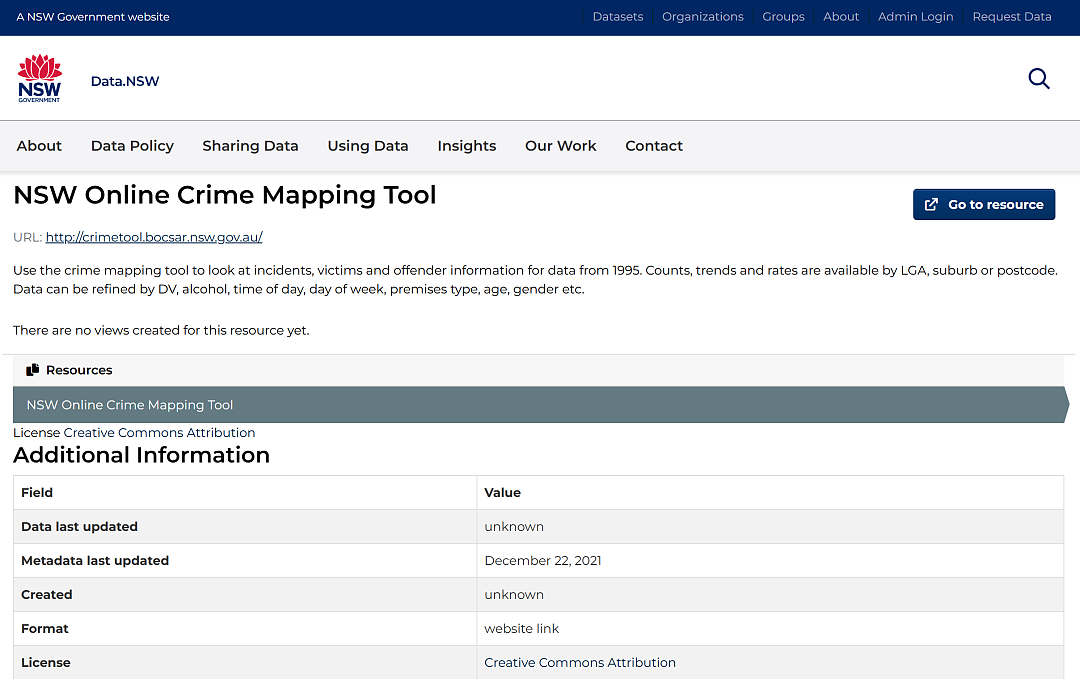This screenshot has width=1080, height=679.
Task: Click the License field cell in the table
Action: click(x=245, y=662)
